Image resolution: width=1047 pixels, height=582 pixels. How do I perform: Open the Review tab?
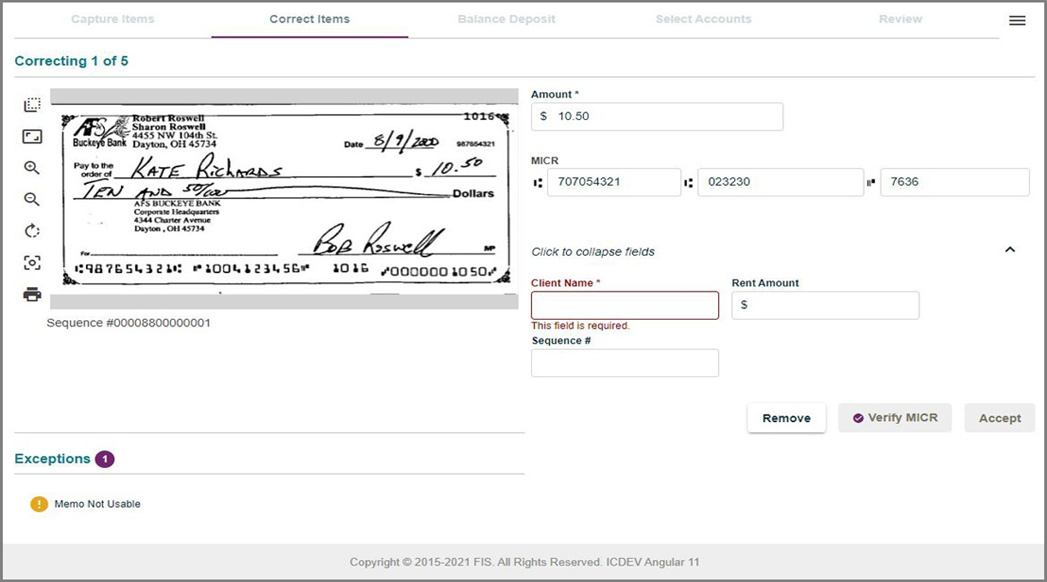900,19
